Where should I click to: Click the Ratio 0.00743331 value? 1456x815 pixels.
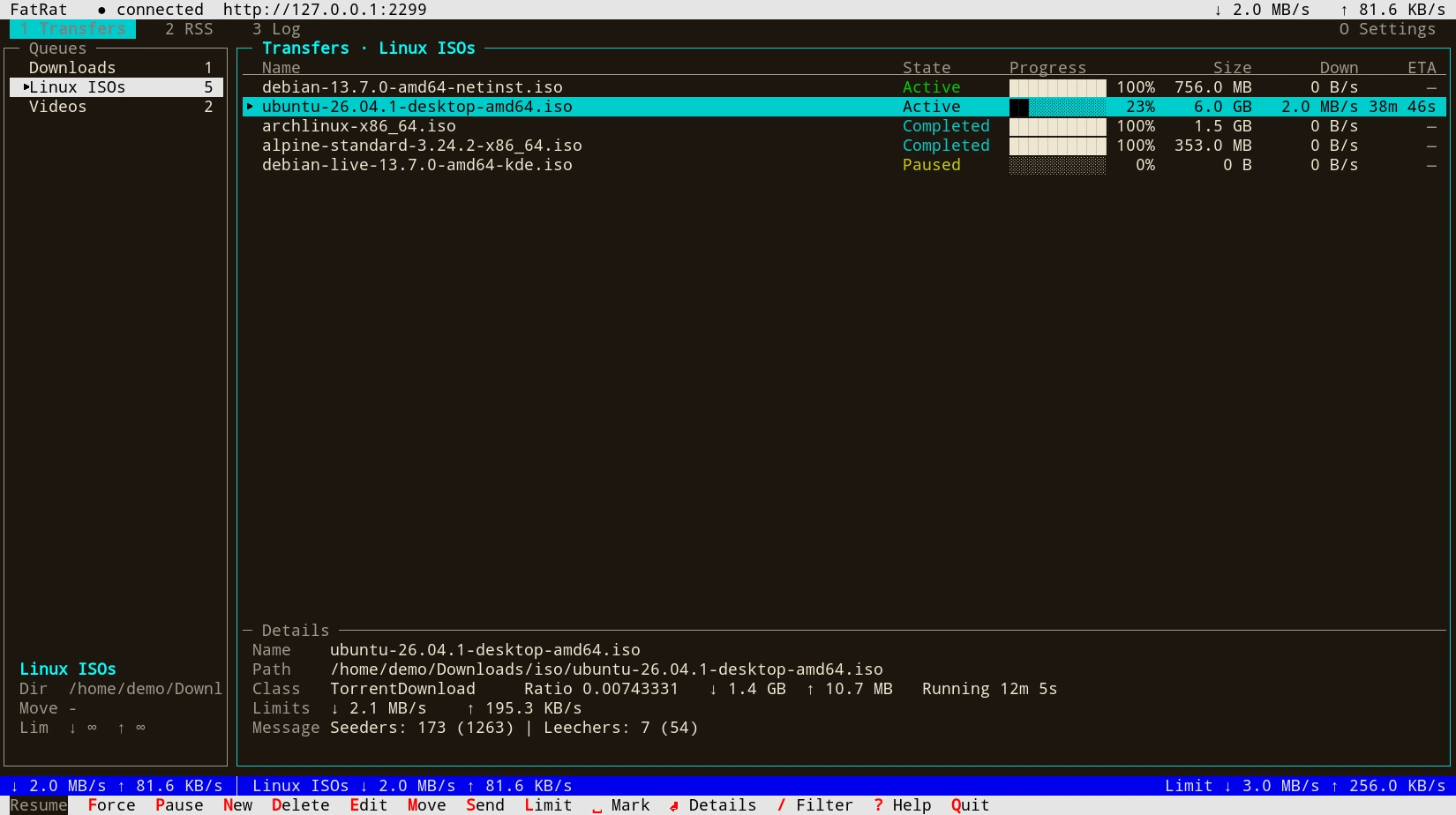click(x=601, y=689)
